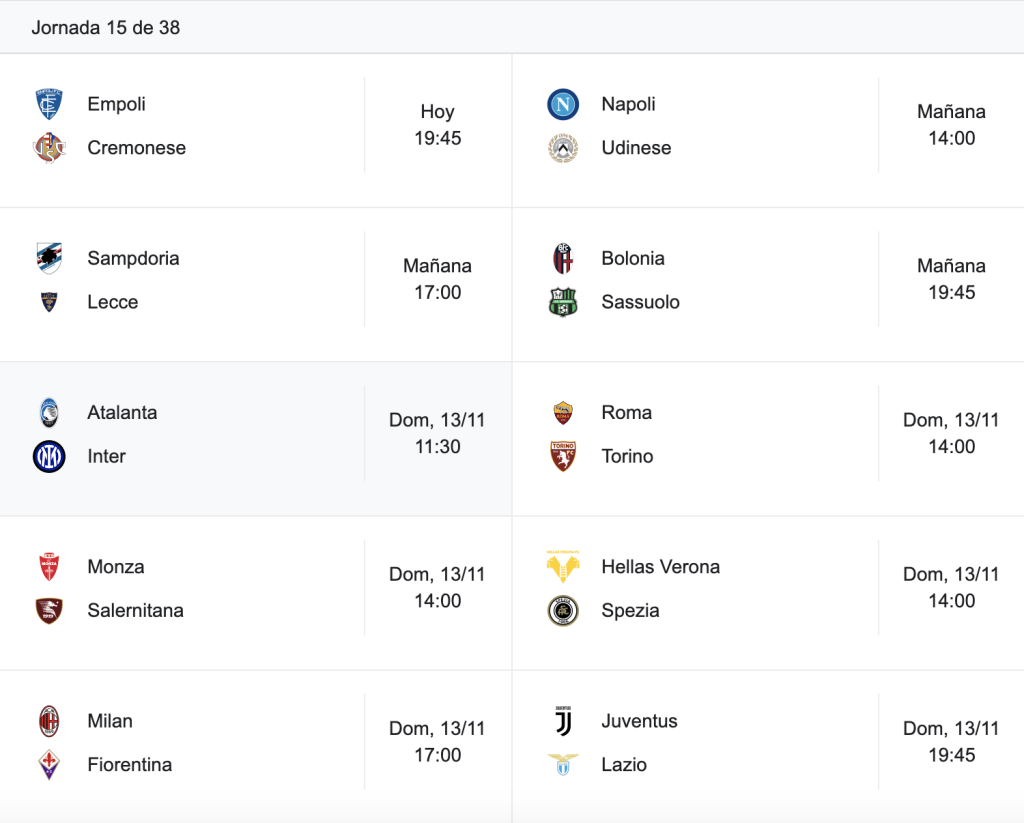Screen dimensions: 1024x823
Task: Click the Jornada 15 de 38 header
Action: (x=106, y=28)
